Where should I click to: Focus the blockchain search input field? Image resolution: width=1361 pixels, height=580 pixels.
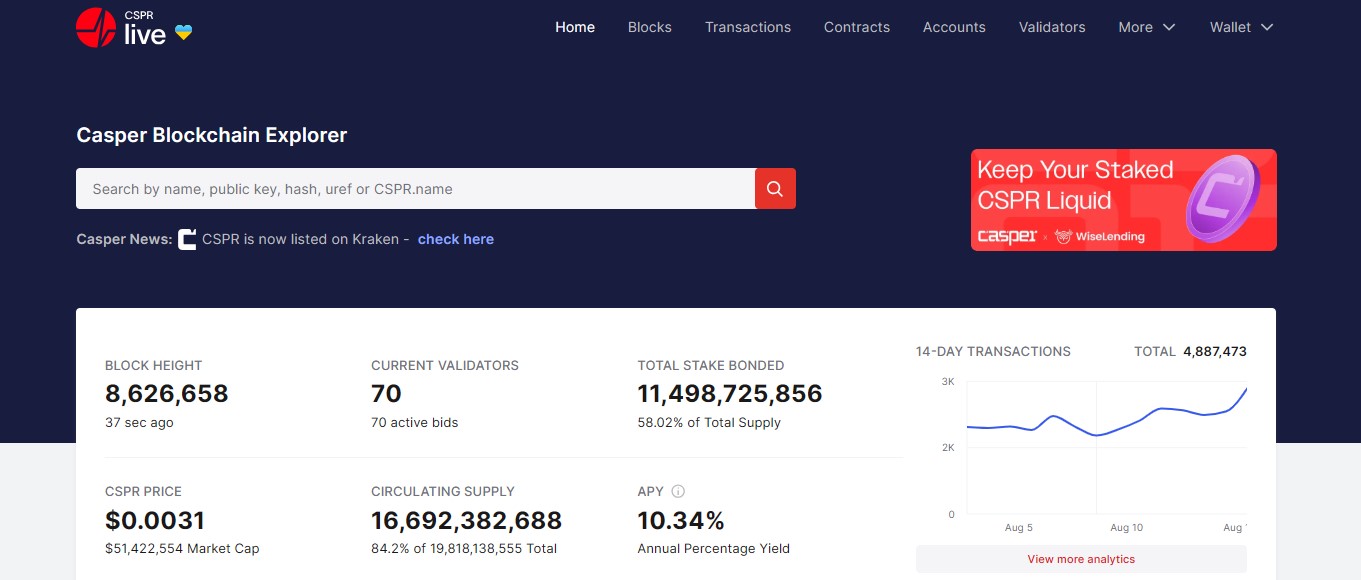click(x=415, y=189)
